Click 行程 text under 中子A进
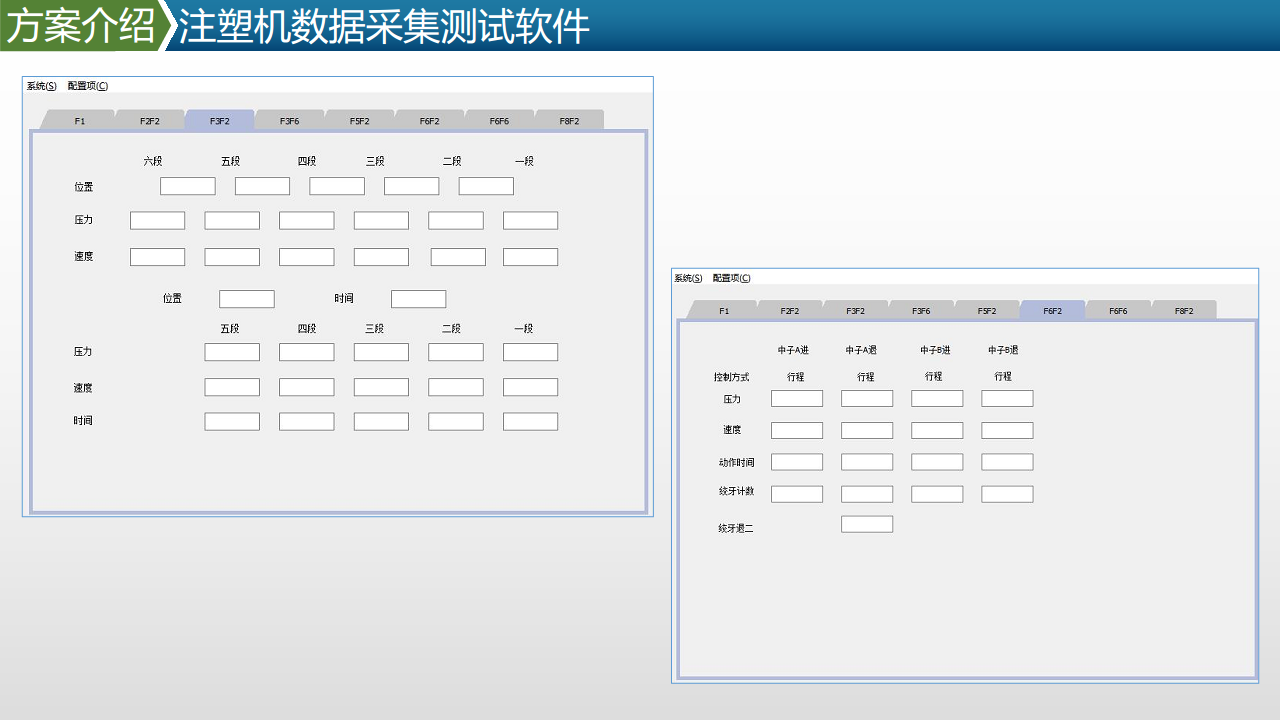This screenshot has width=1280, height=720. (x=796, y=377)
